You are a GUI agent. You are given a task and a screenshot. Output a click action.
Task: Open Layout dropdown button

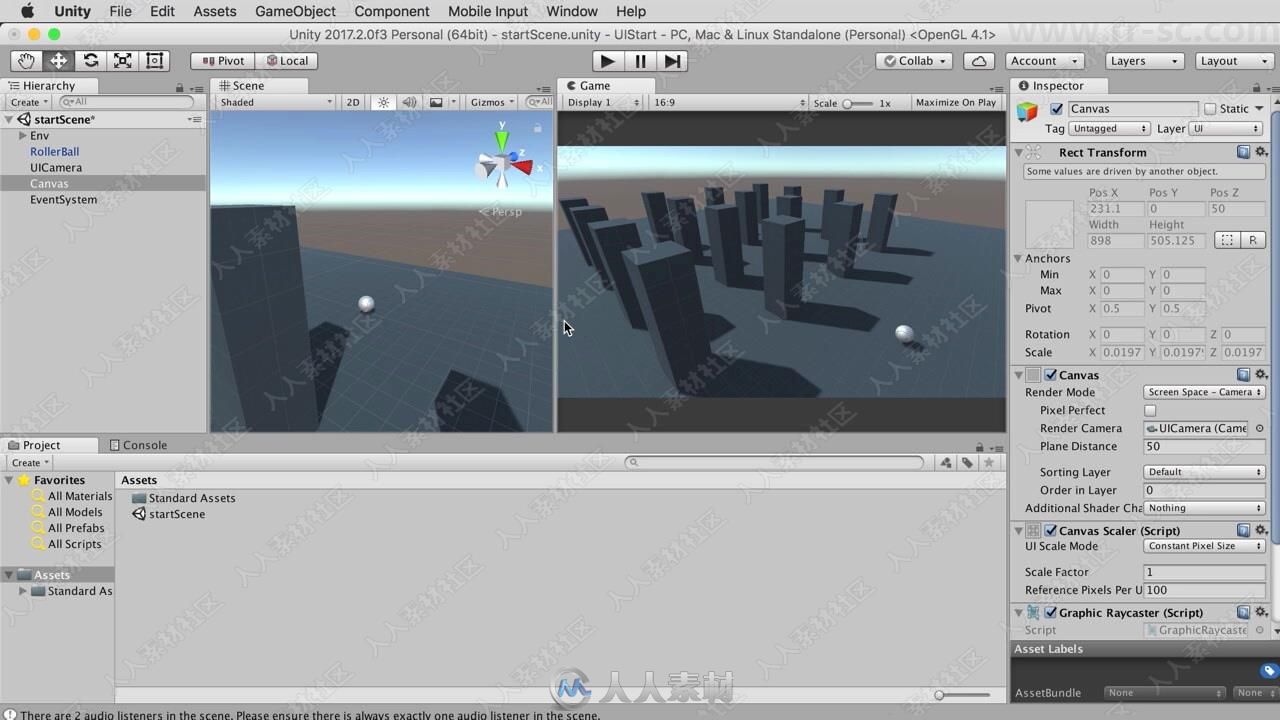point(1234,61)
